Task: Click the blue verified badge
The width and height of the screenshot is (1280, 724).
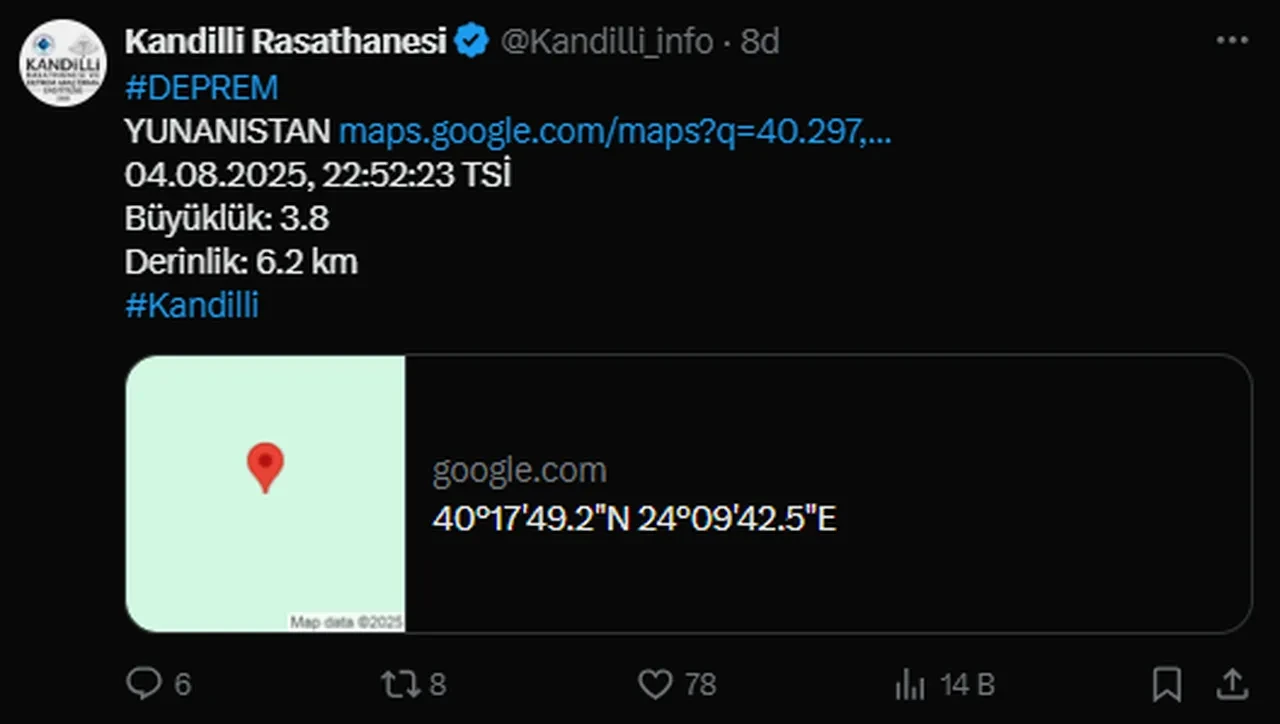Action: [472, 42]
